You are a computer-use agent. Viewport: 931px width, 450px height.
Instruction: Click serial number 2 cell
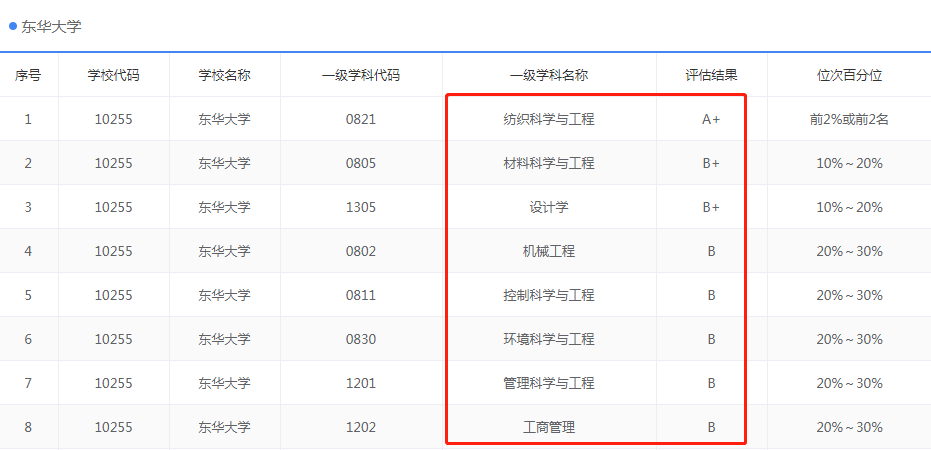click(x=28, y=163)
